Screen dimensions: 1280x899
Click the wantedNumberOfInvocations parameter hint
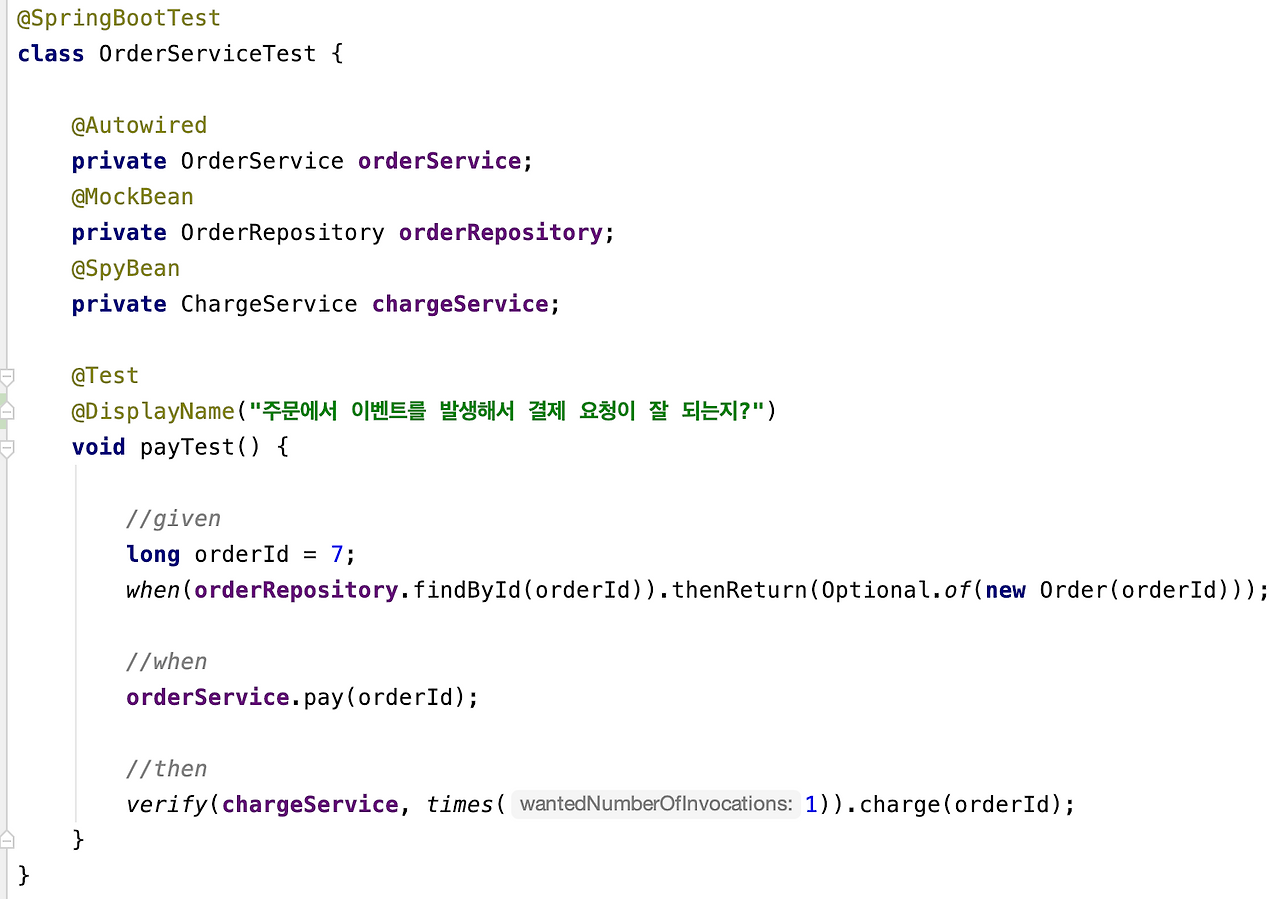click(656, 804)
